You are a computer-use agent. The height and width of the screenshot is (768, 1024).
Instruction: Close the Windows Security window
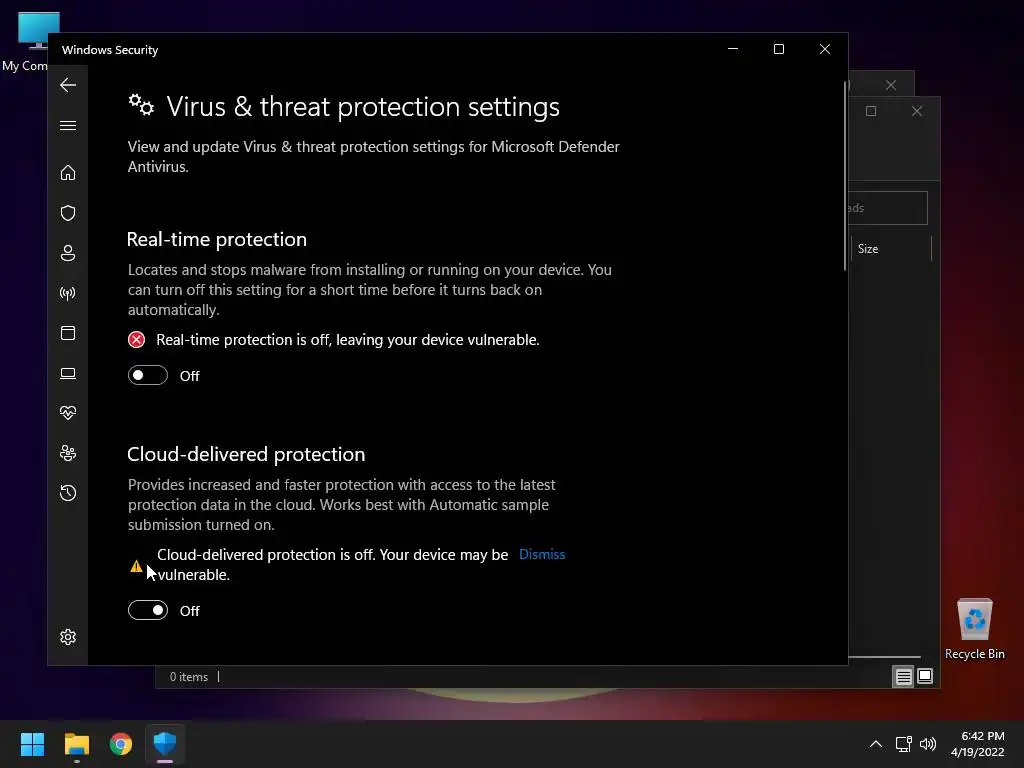[825, 50]
